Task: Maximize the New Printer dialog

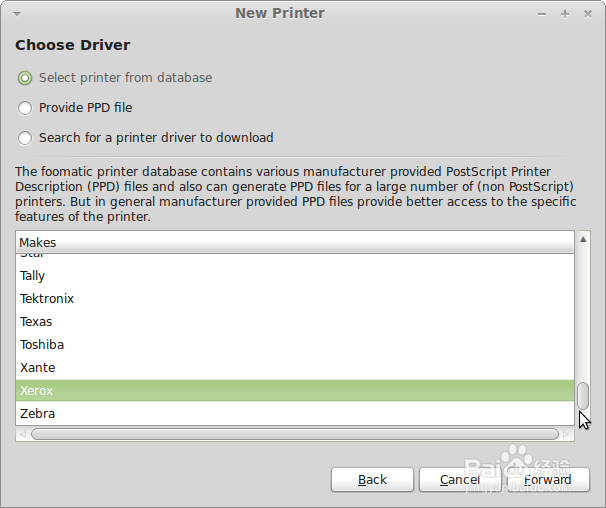Action: tap(565, 13)
